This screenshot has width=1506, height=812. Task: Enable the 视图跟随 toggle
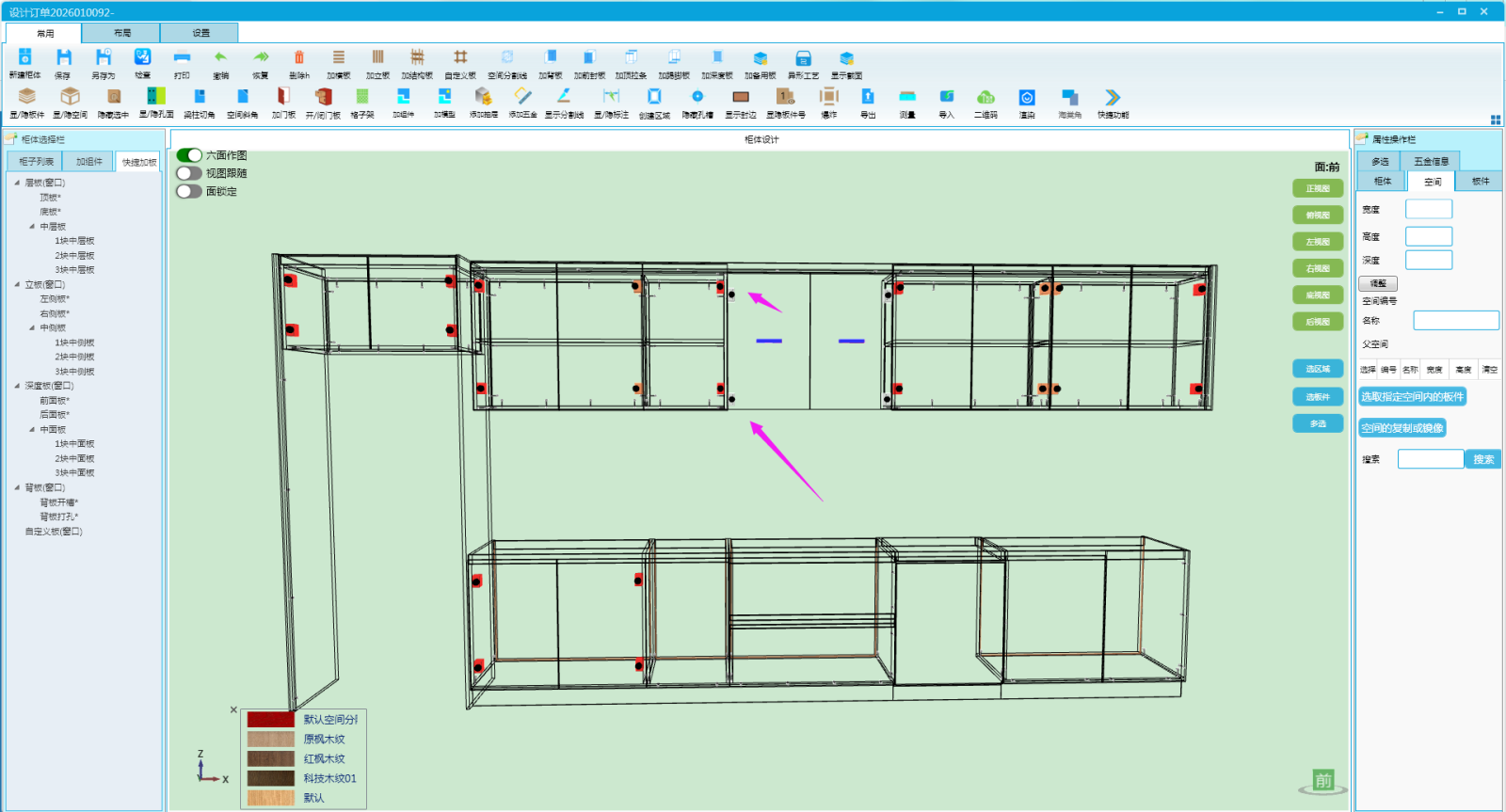[x=189, y=173]
